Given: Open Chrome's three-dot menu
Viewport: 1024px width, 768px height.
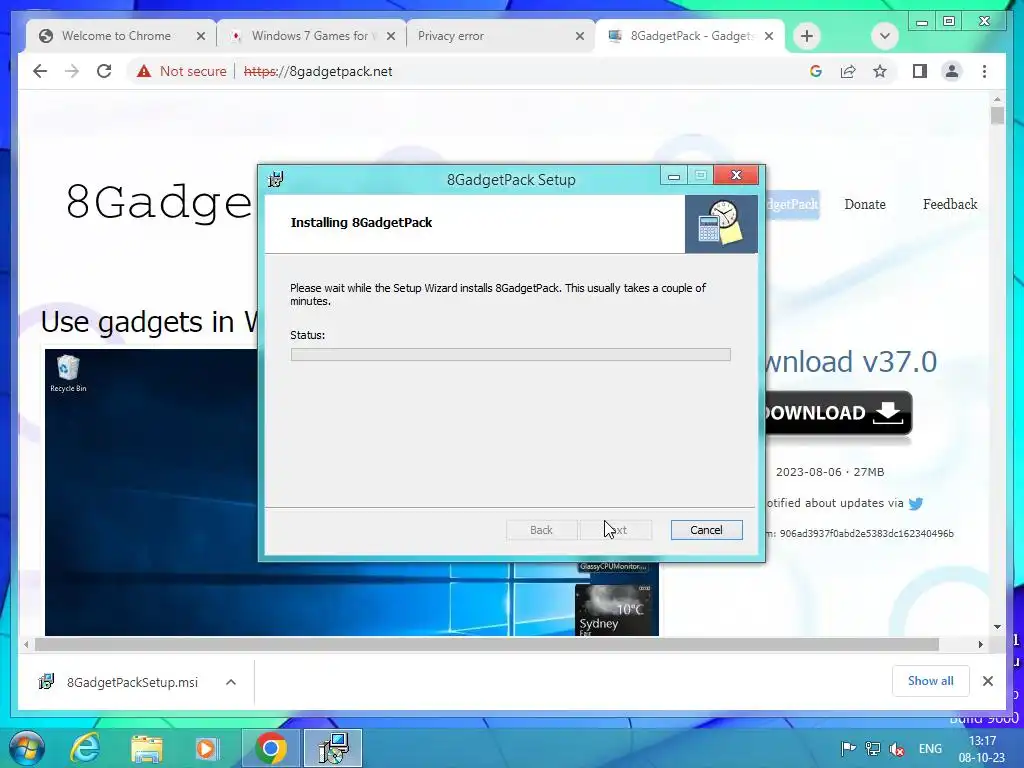Looking at the screenshot, I should (984, 71).
